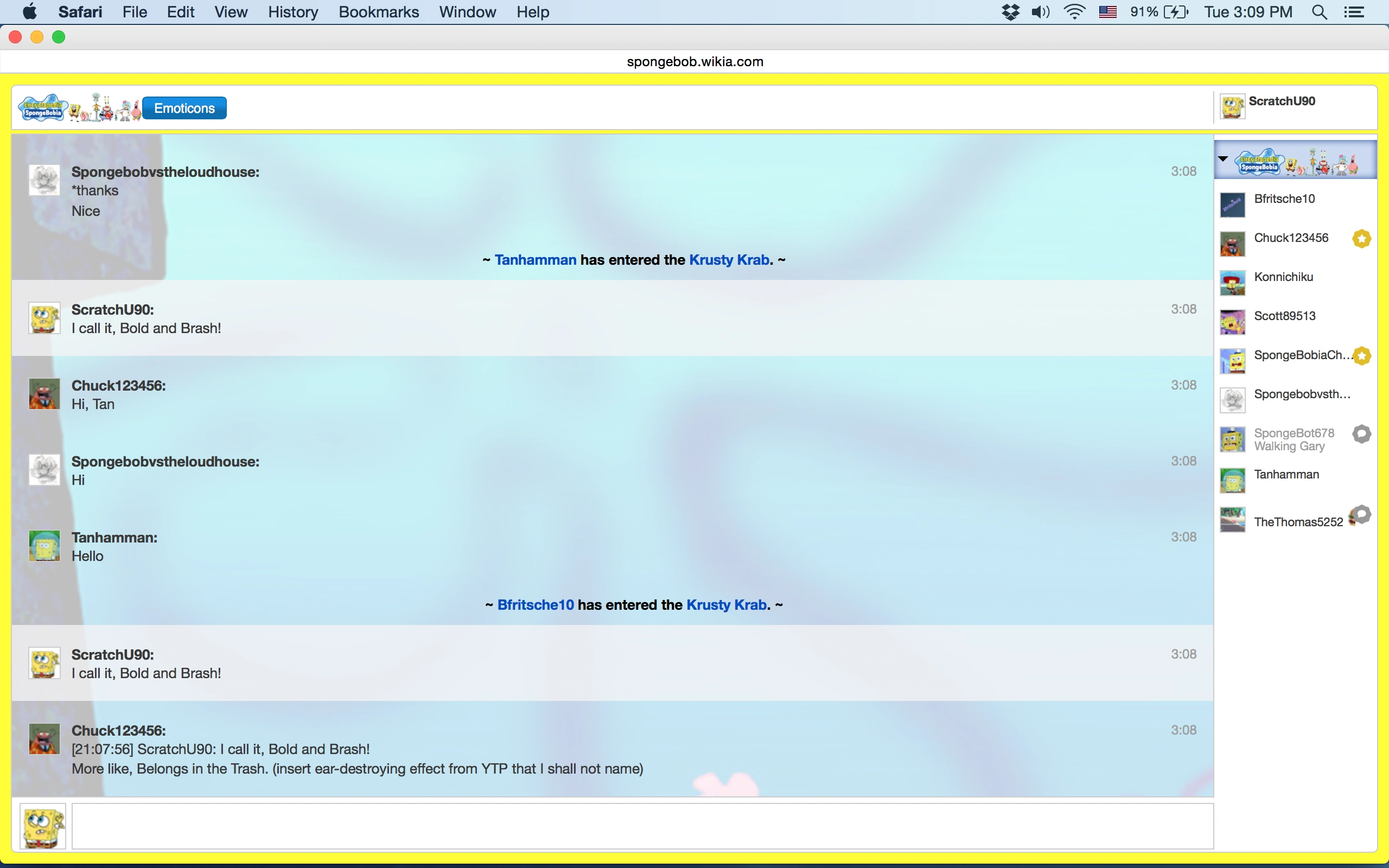Click in the chat message input box

(642, 826)
